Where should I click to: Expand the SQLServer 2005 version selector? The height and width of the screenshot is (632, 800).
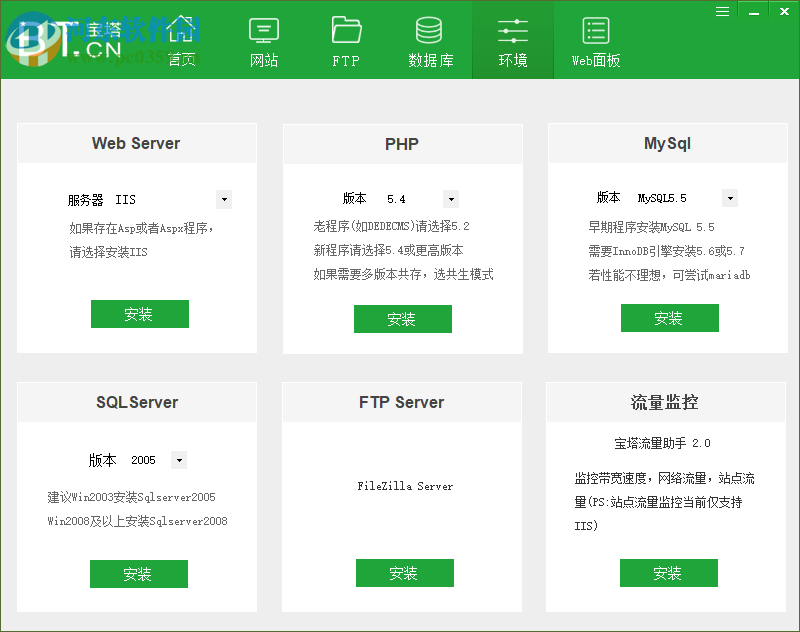(x=178, y=460)
